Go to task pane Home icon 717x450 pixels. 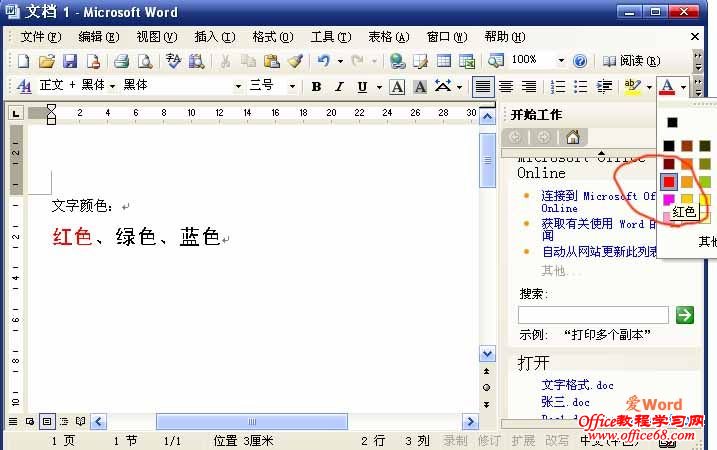point(573,137)
